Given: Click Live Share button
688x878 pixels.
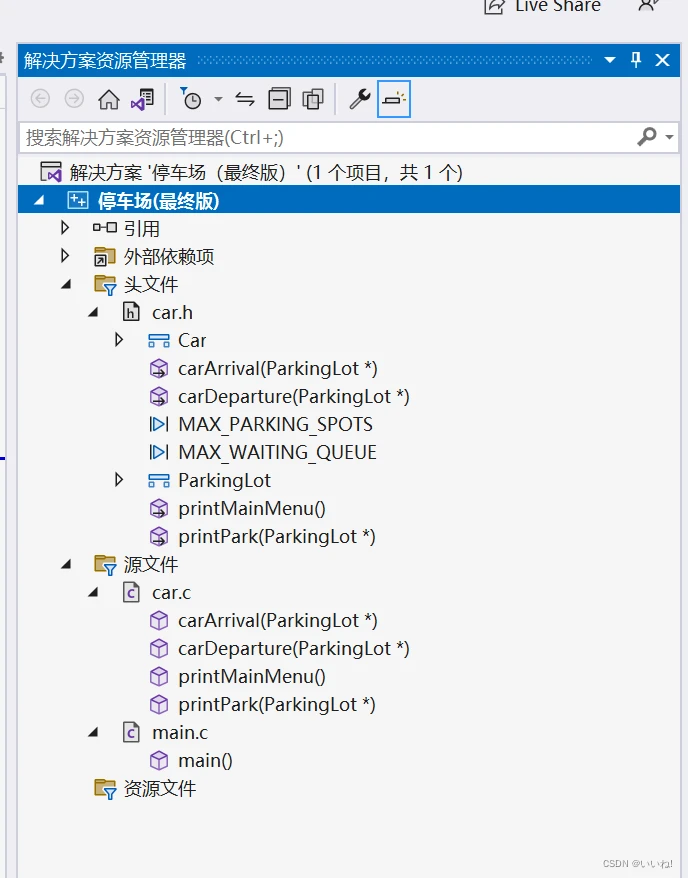Looking at the screenshot, I should point(542,6).
